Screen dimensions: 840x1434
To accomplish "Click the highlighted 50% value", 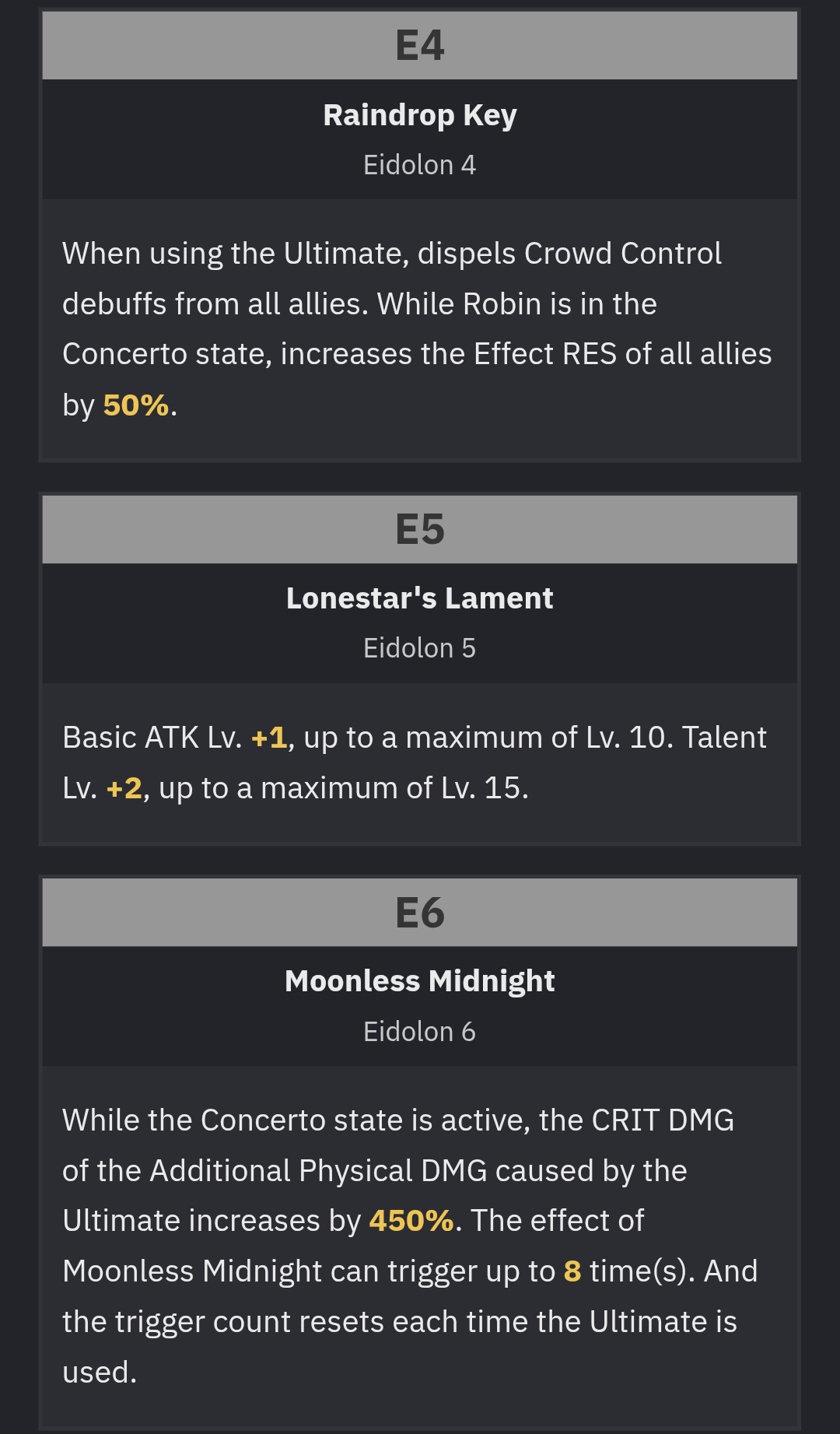I will [135, 405].
